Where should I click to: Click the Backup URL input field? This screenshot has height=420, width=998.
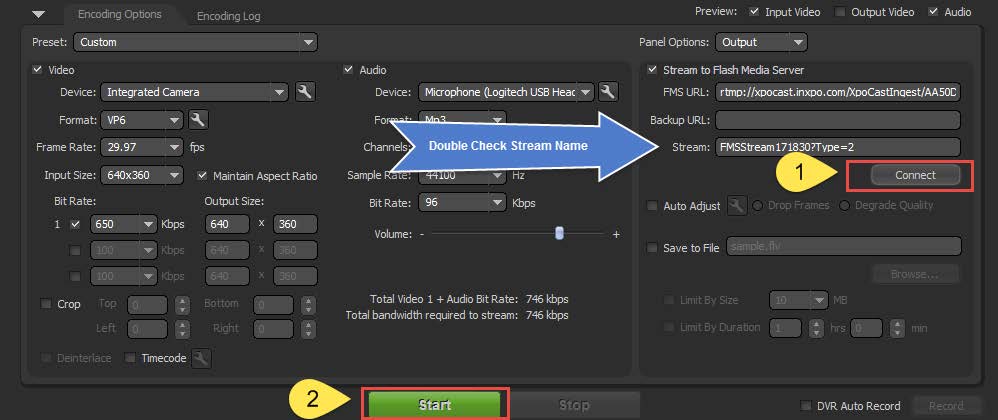click(x=838, y=120)
